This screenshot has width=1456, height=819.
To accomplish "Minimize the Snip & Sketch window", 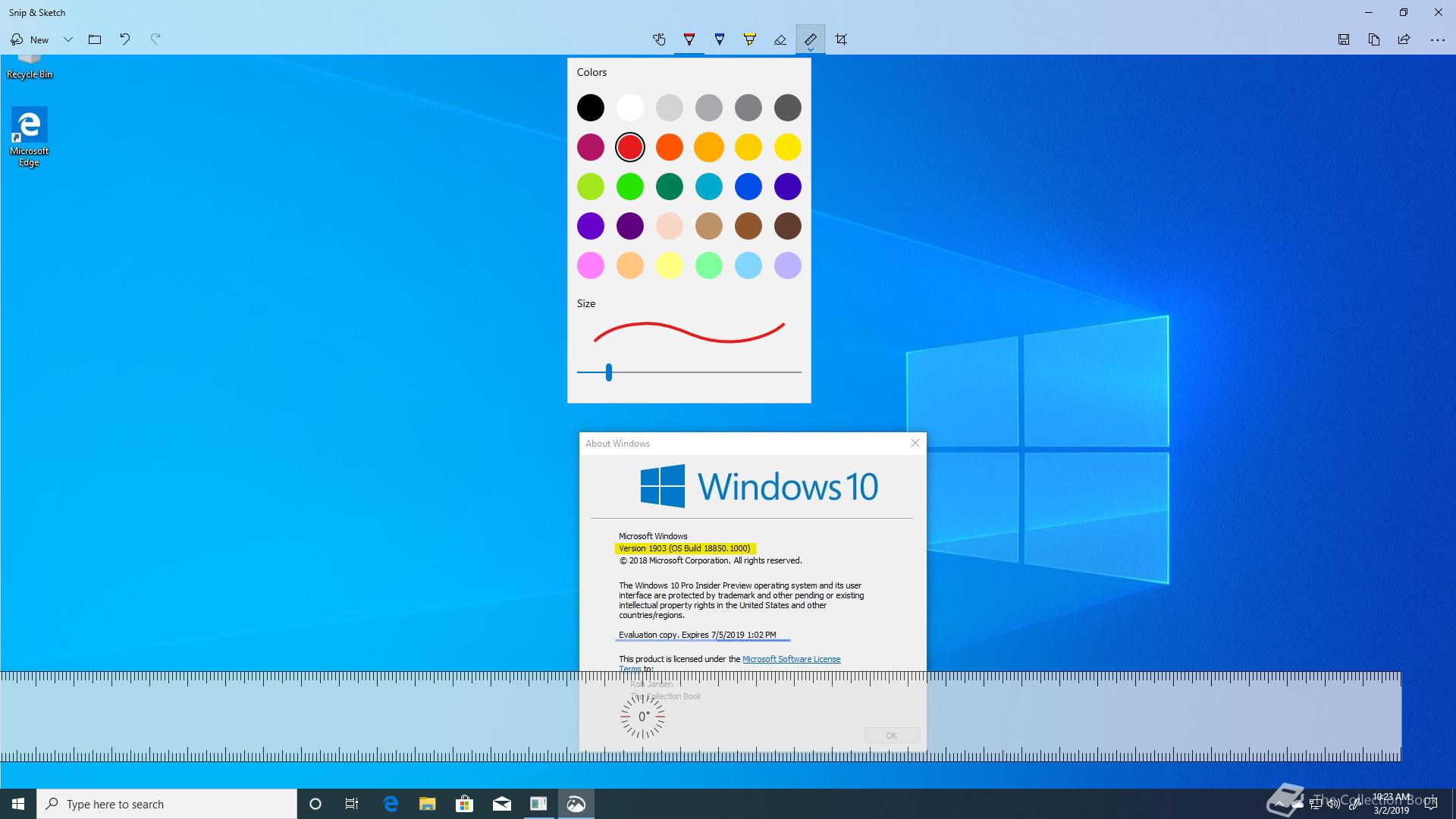I will coord(1369,12).
